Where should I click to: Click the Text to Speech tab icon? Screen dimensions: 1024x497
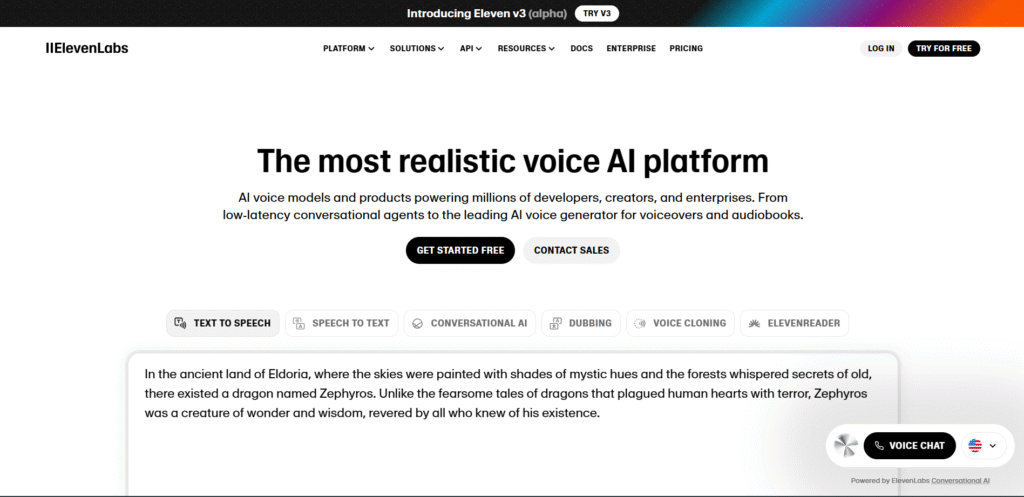[x=181, y=323]
